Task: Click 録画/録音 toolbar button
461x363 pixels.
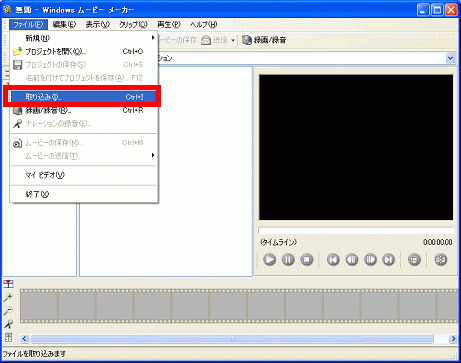Action: [264, 40]
